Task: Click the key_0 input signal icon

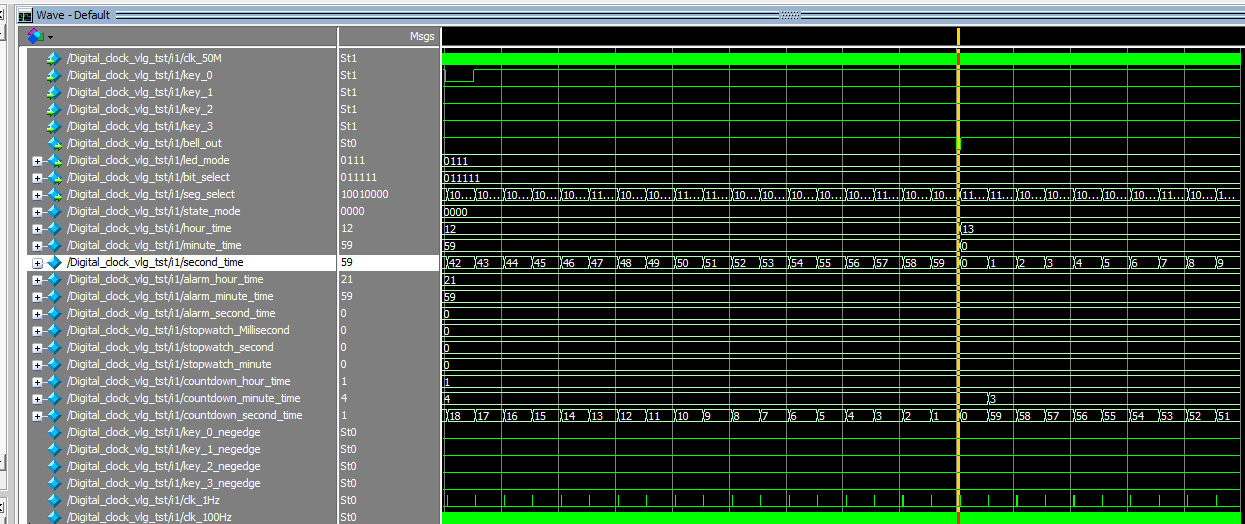Action: coord(55,75)
